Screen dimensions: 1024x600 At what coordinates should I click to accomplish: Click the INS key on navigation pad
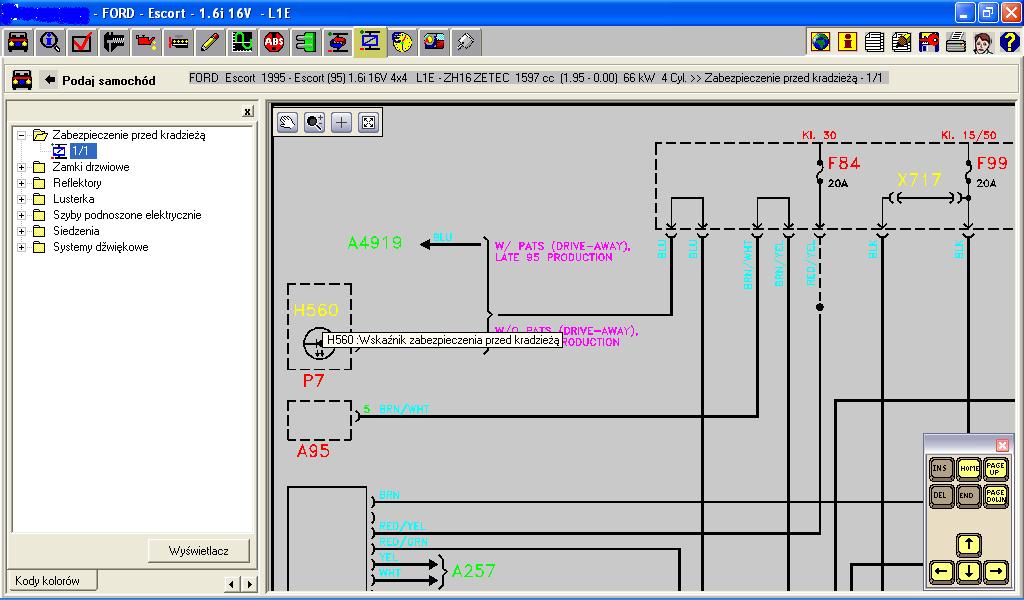[940, 469]
